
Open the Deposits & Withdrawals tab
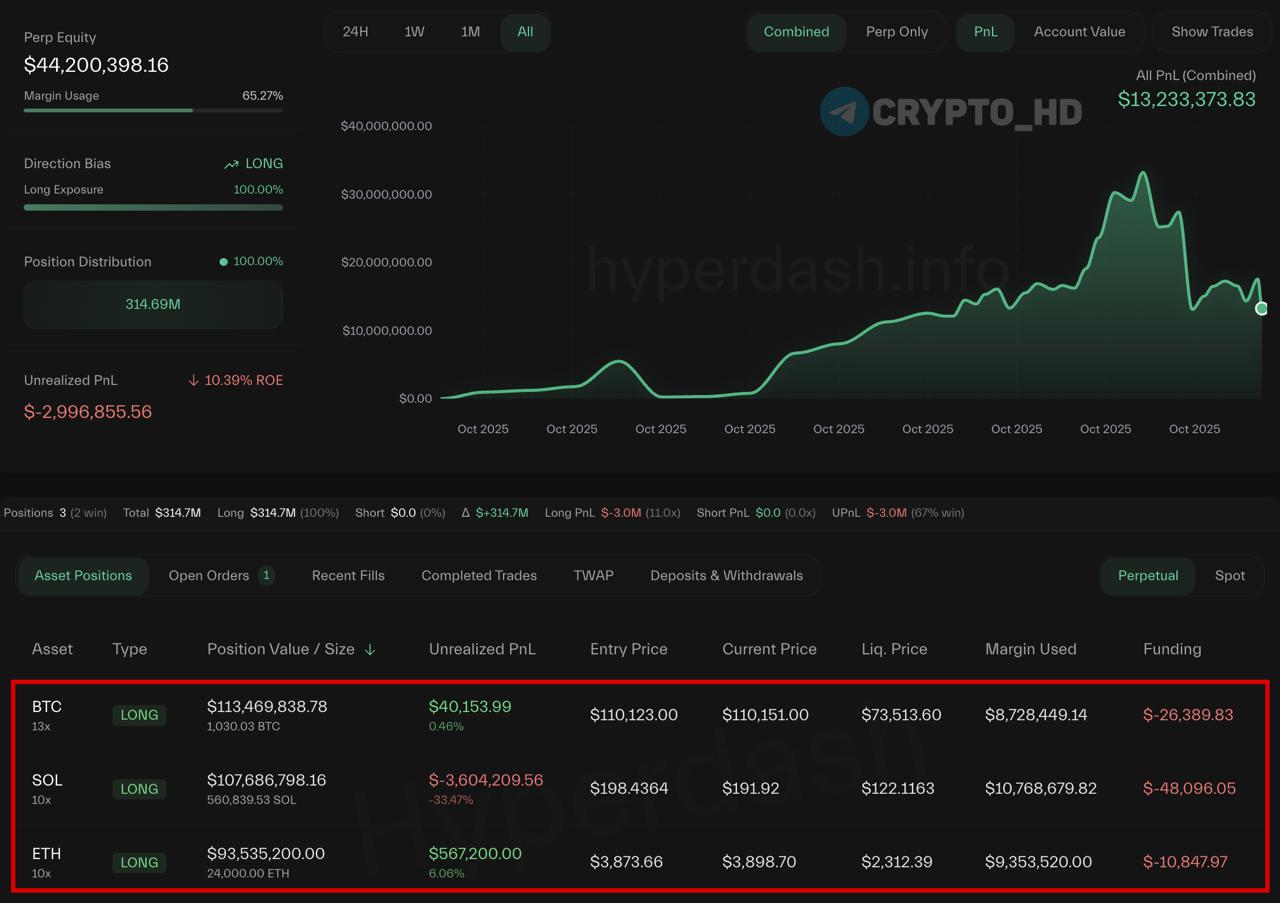pyautogui.click(x=726, y=576)
